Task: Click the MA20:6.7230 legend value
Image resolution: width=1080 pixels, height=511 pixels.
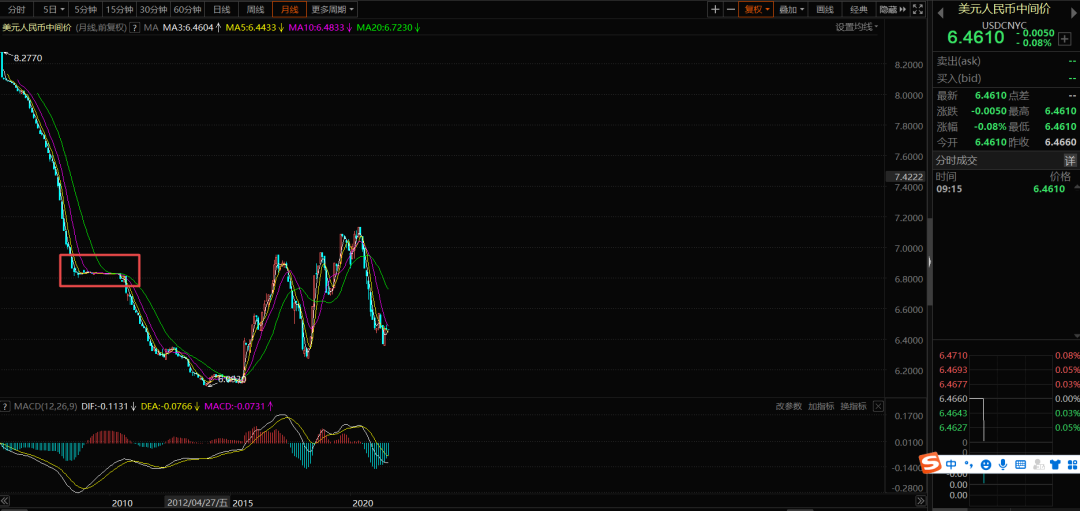Action: point(388,28)
